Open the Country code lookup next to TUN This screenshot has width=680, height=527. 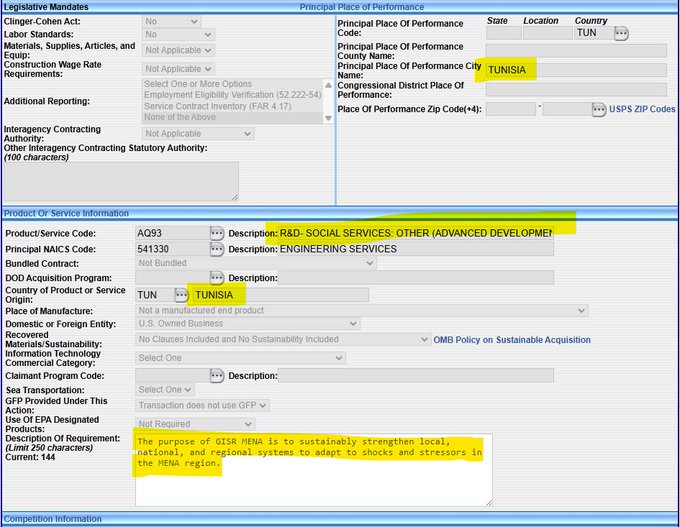pyautogui.click(x=621, y=33)
